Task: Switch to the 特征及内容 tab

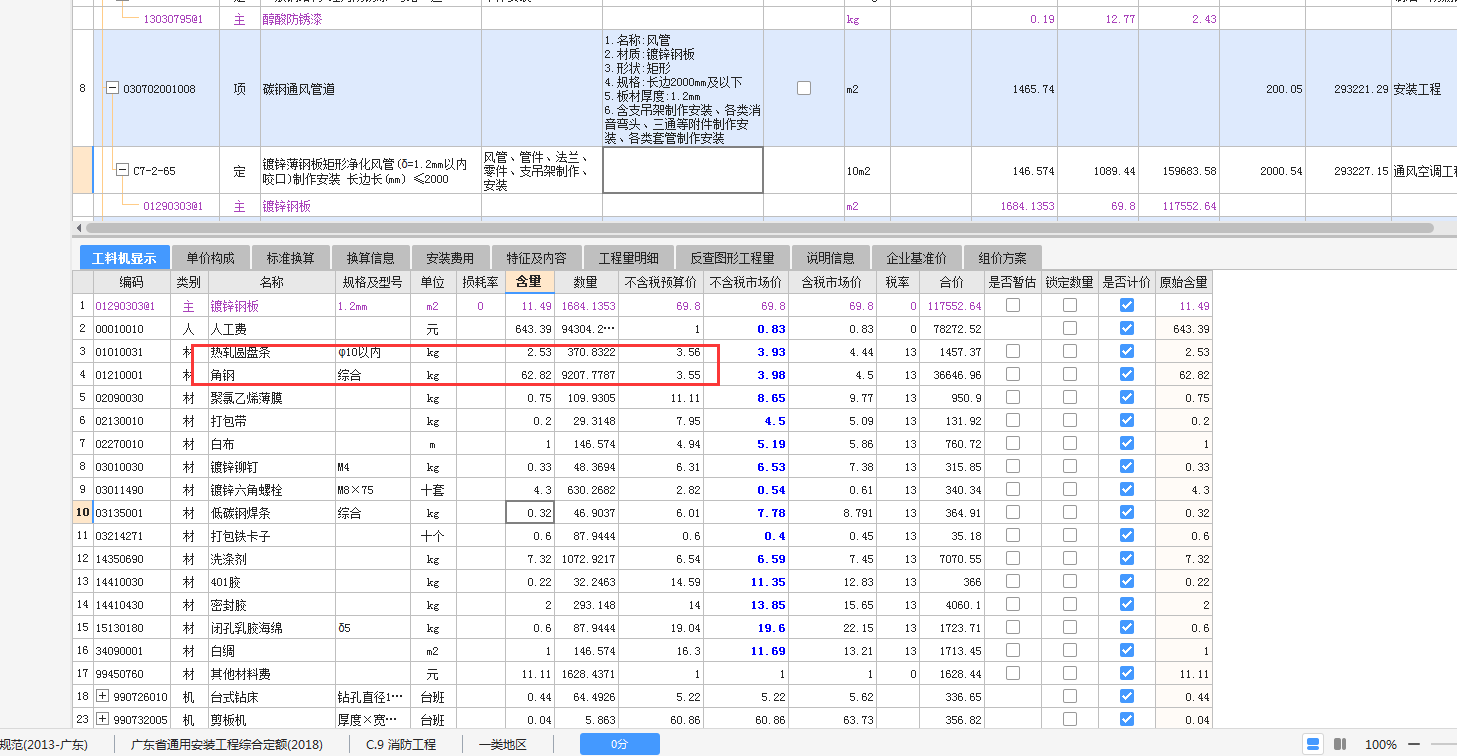Action: 536,258
